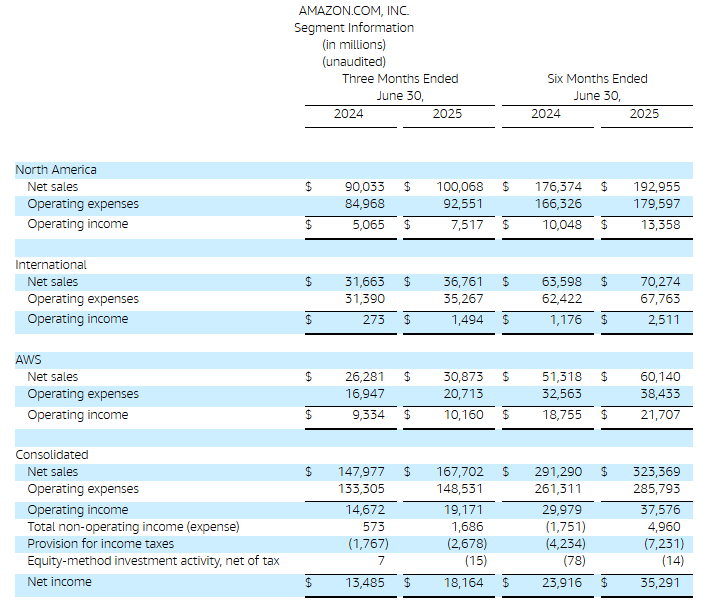Click the "(in millions)" note
This screenshot has width=709, height=601.
click(354, 45)
